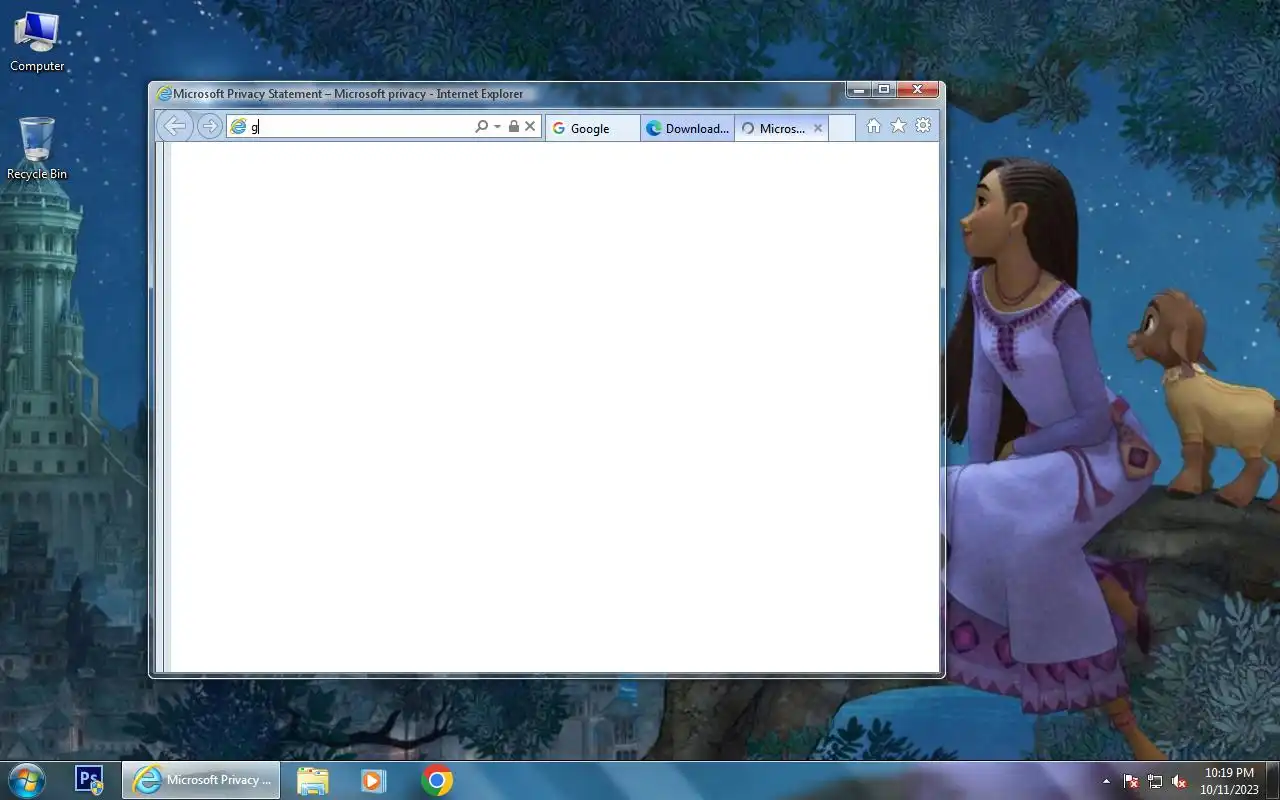Go to the browser Home page
Image resolution: width=1280 pixels, height=800 pixels.
click(x=873, y=126)
